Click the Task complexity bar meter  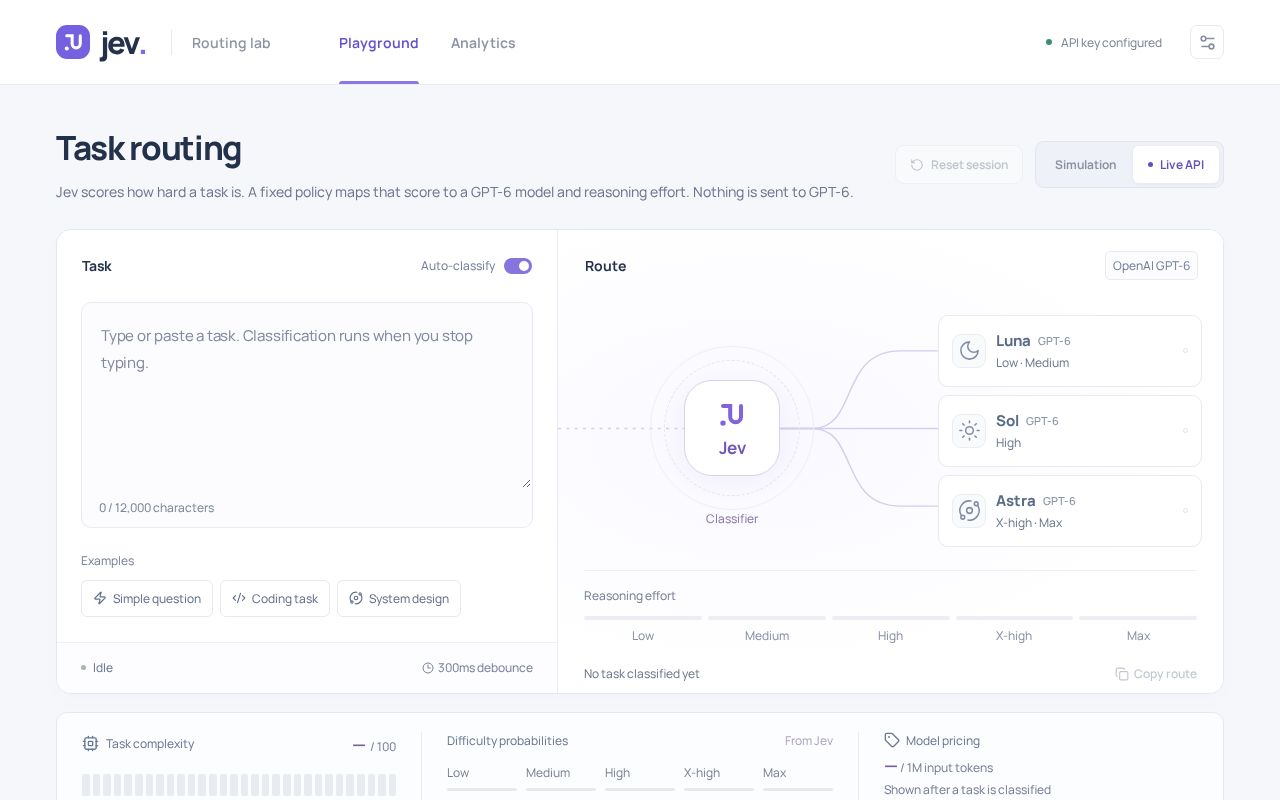click(239, 784)
